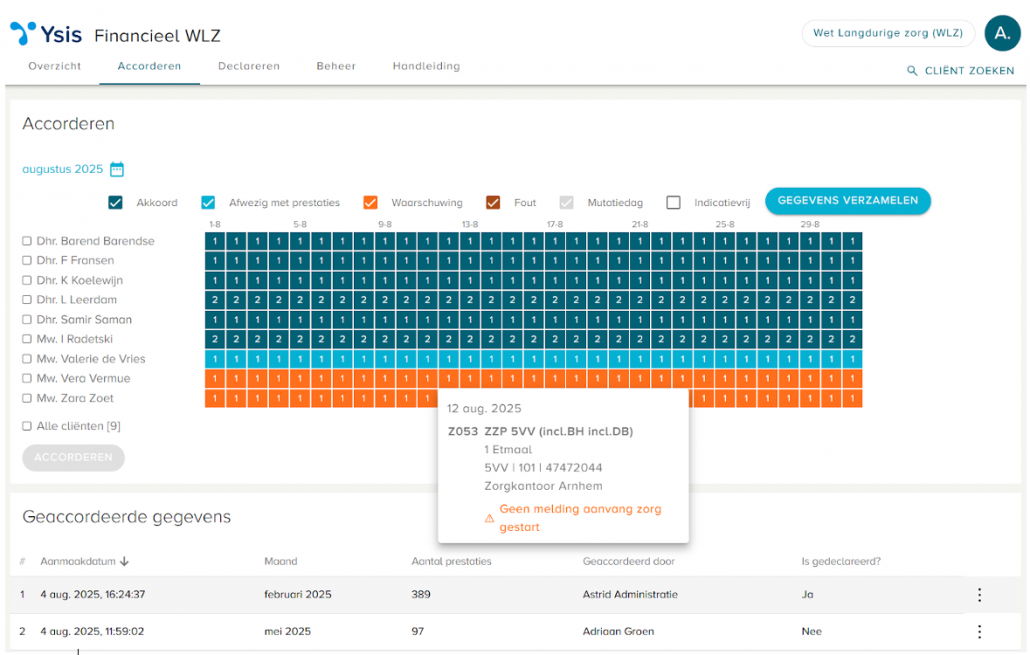Click the Gegevens verzamelen button
The image size is (1030, 655).
[847, 200]
